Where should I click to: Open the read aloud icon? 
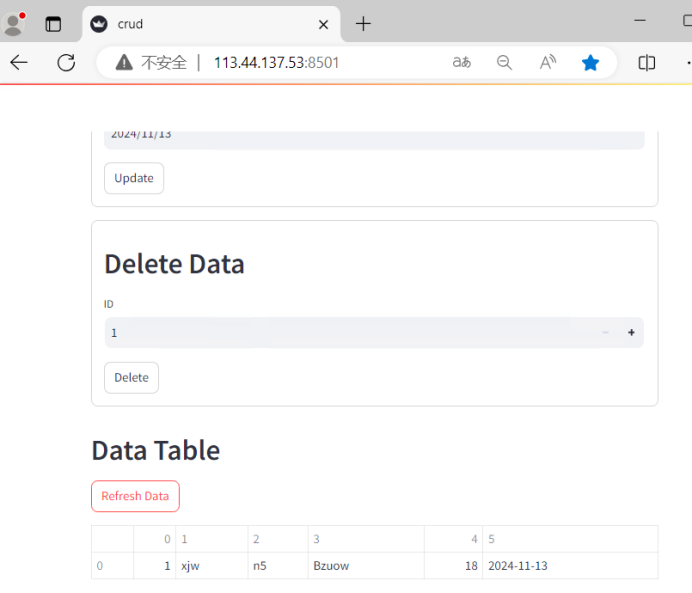pyautogui.click(x=547, y=63)
